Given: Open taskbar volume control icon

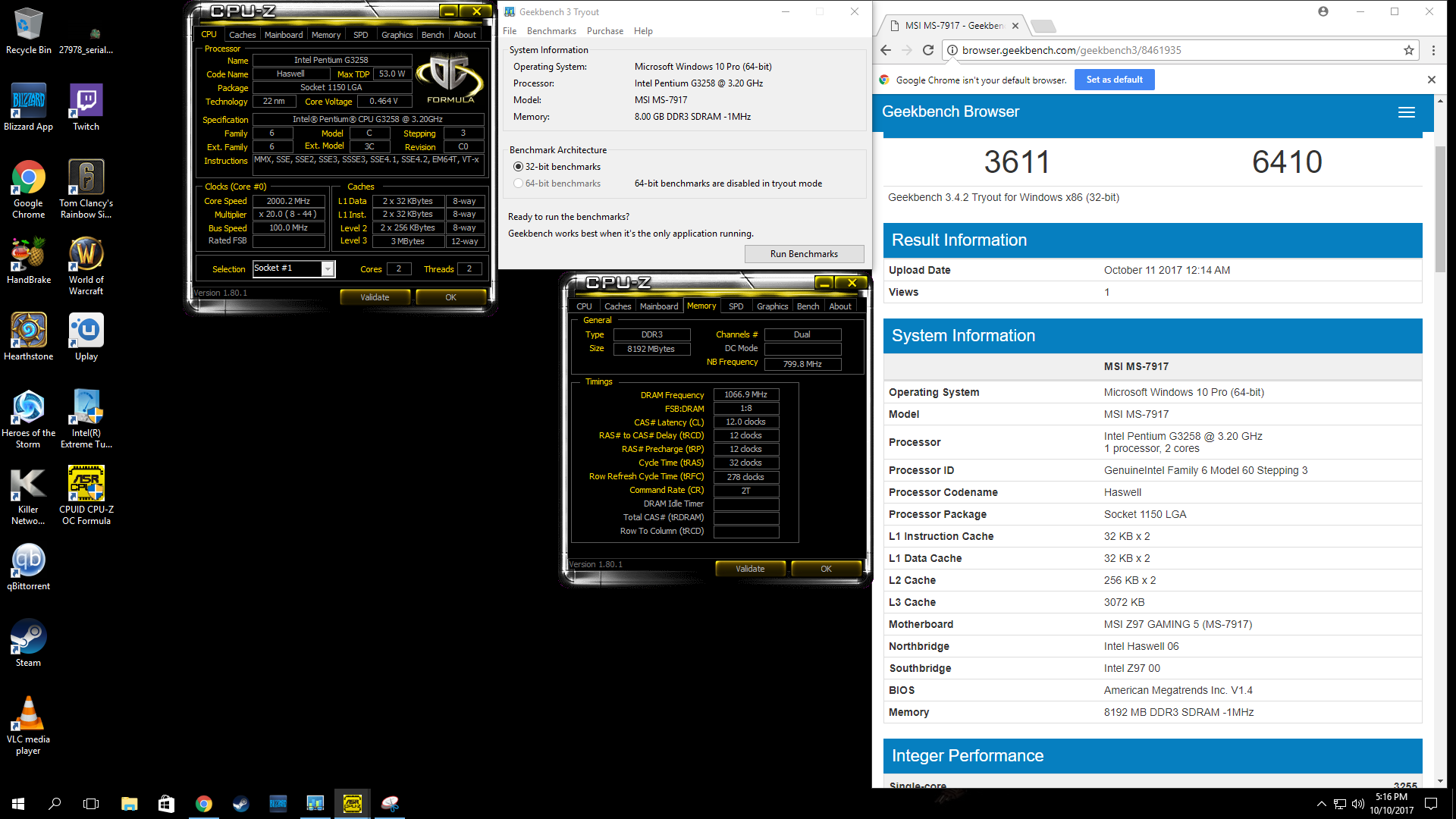Looking at the screenshot, I should click(x=1357, y=804).
